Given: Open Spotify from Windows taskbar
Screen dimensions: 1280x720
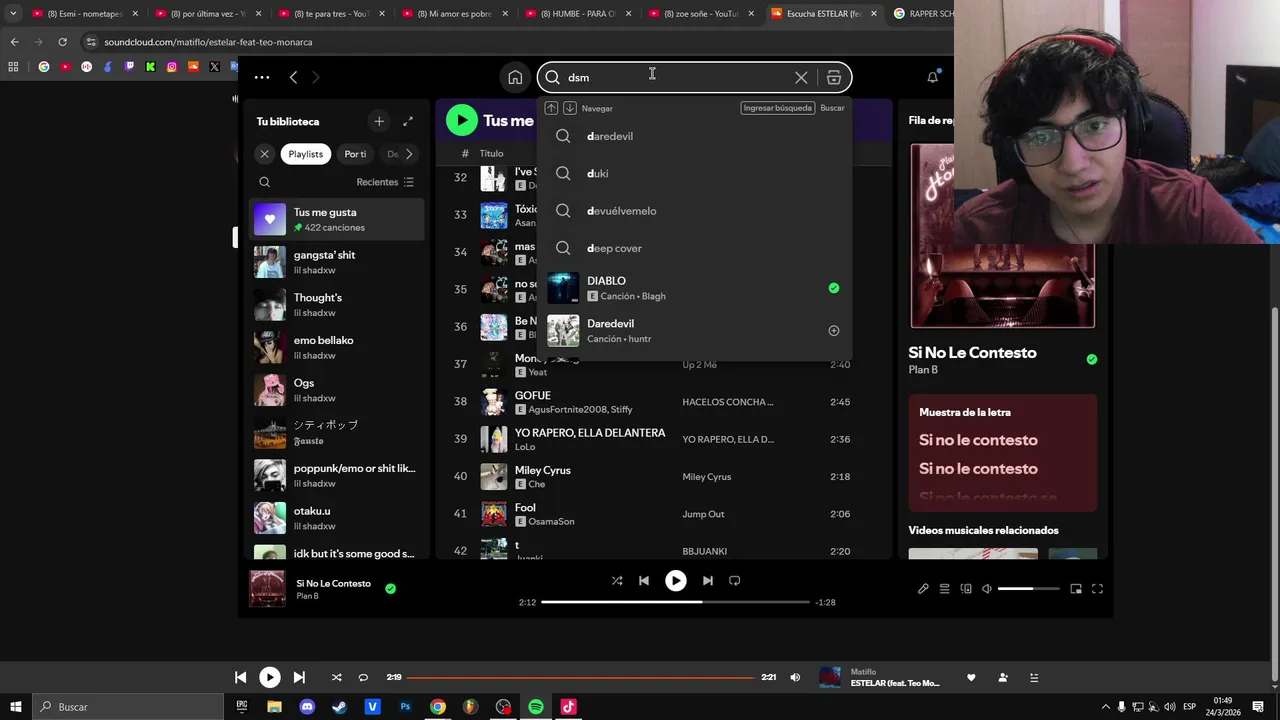Looking at the screenshot, I should (536, 707).
